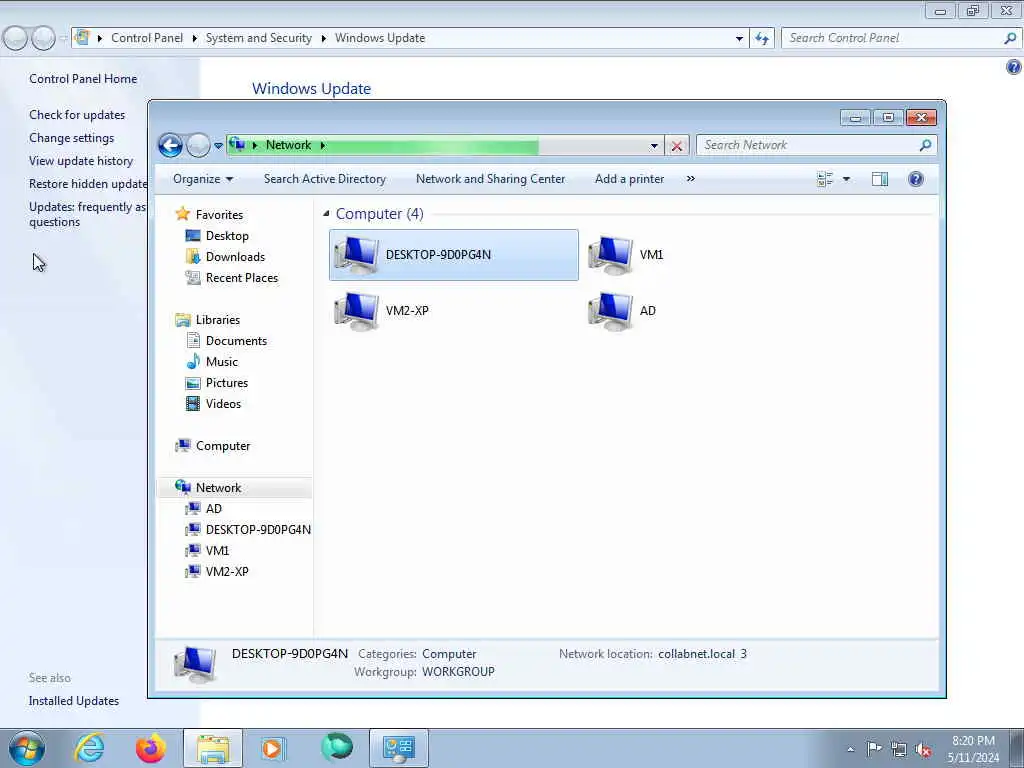This screenshot has height=768, width=1024.
Task: Click the Forward arrow in the Network window
Action: pyautogui.click(x=198, y=145)
